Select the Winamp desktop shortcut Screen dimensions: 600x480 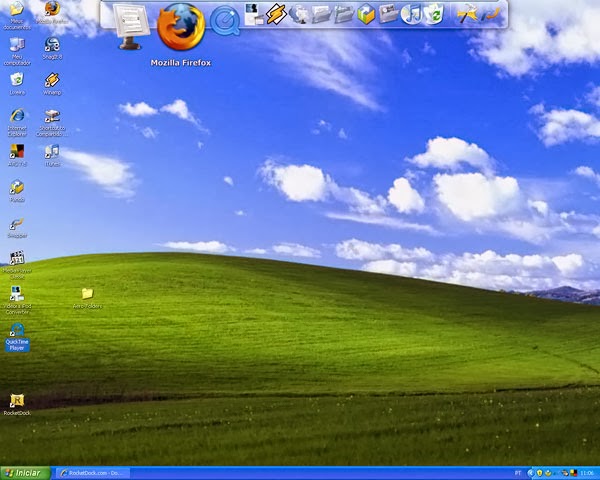(x=52, y=83)
